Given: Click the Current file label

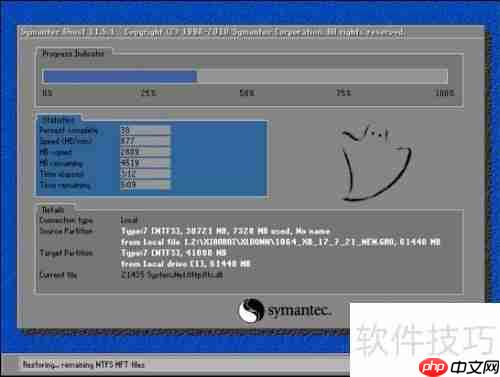Looking at the screenshot, I should click(x=58, y=275).
